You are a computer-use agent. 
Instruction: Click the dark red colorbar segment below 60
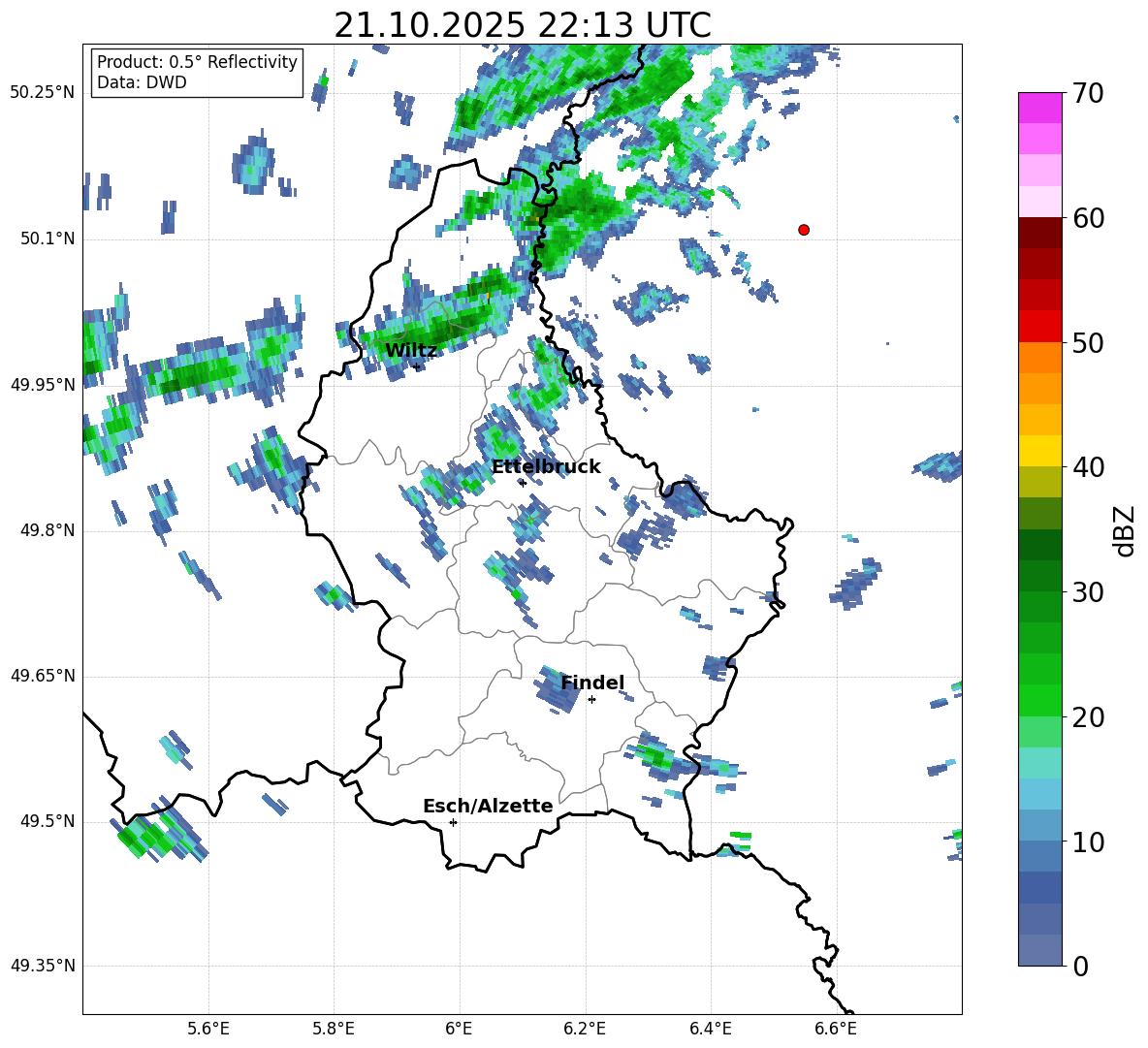tap(1039, 233)
